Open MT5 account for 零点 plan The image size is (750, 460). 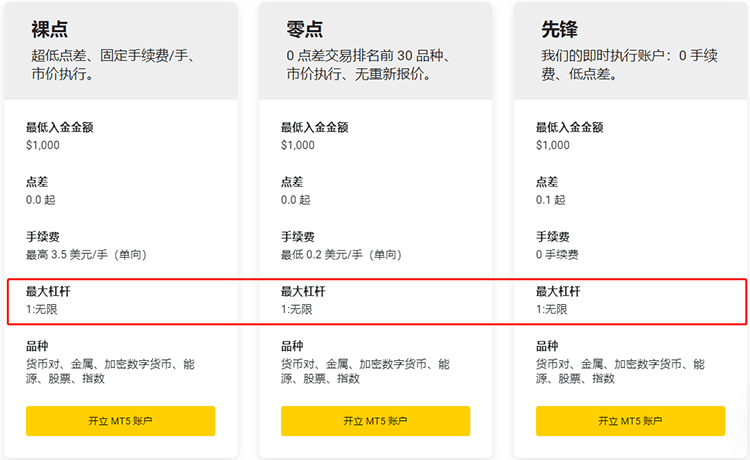[375, 421]
